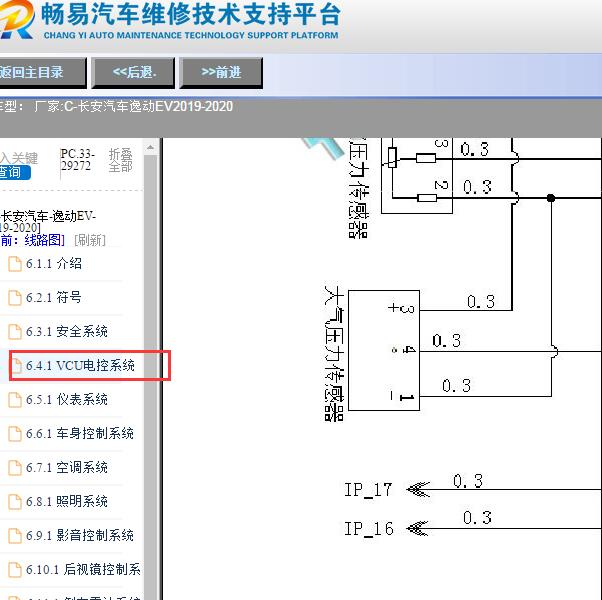Screen dimensions: 602x600
Task: Click the document icon beside 6.6.1 车身控制系统
Action: [15, 434]
